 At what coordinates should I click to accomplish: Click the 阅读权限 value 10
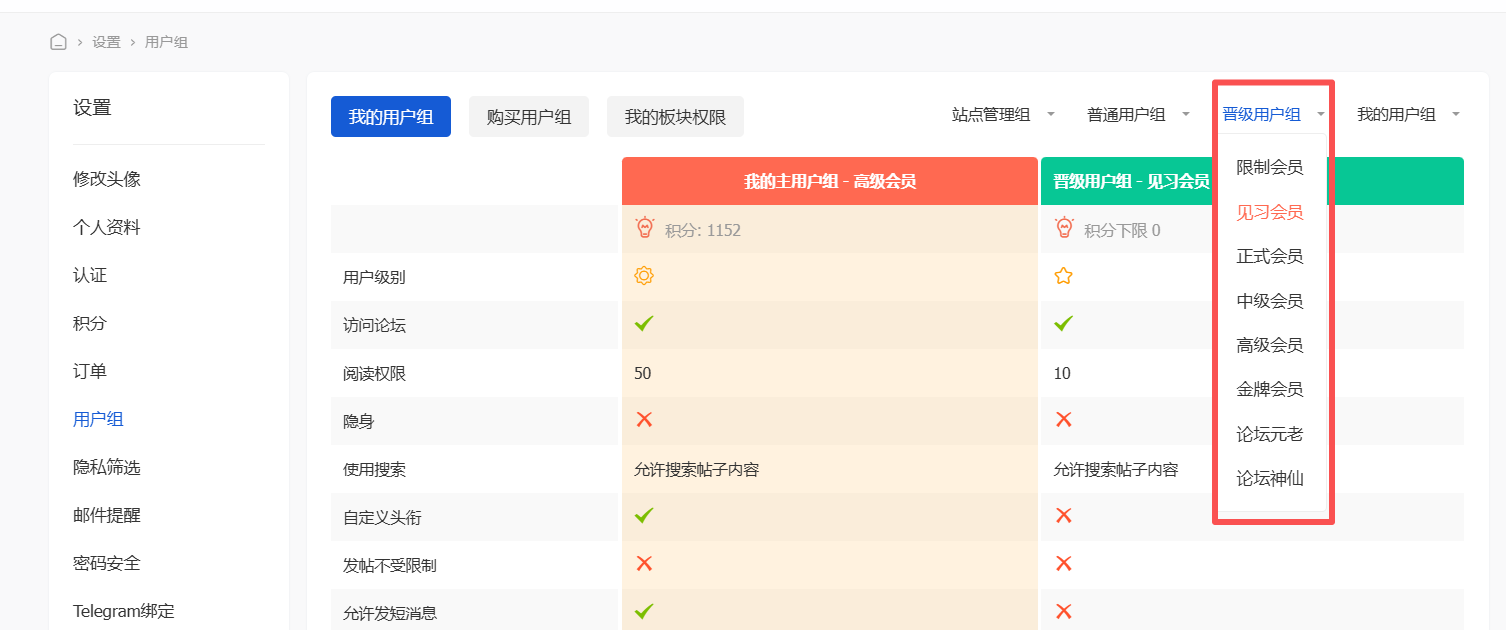[x=1062, y=373]
